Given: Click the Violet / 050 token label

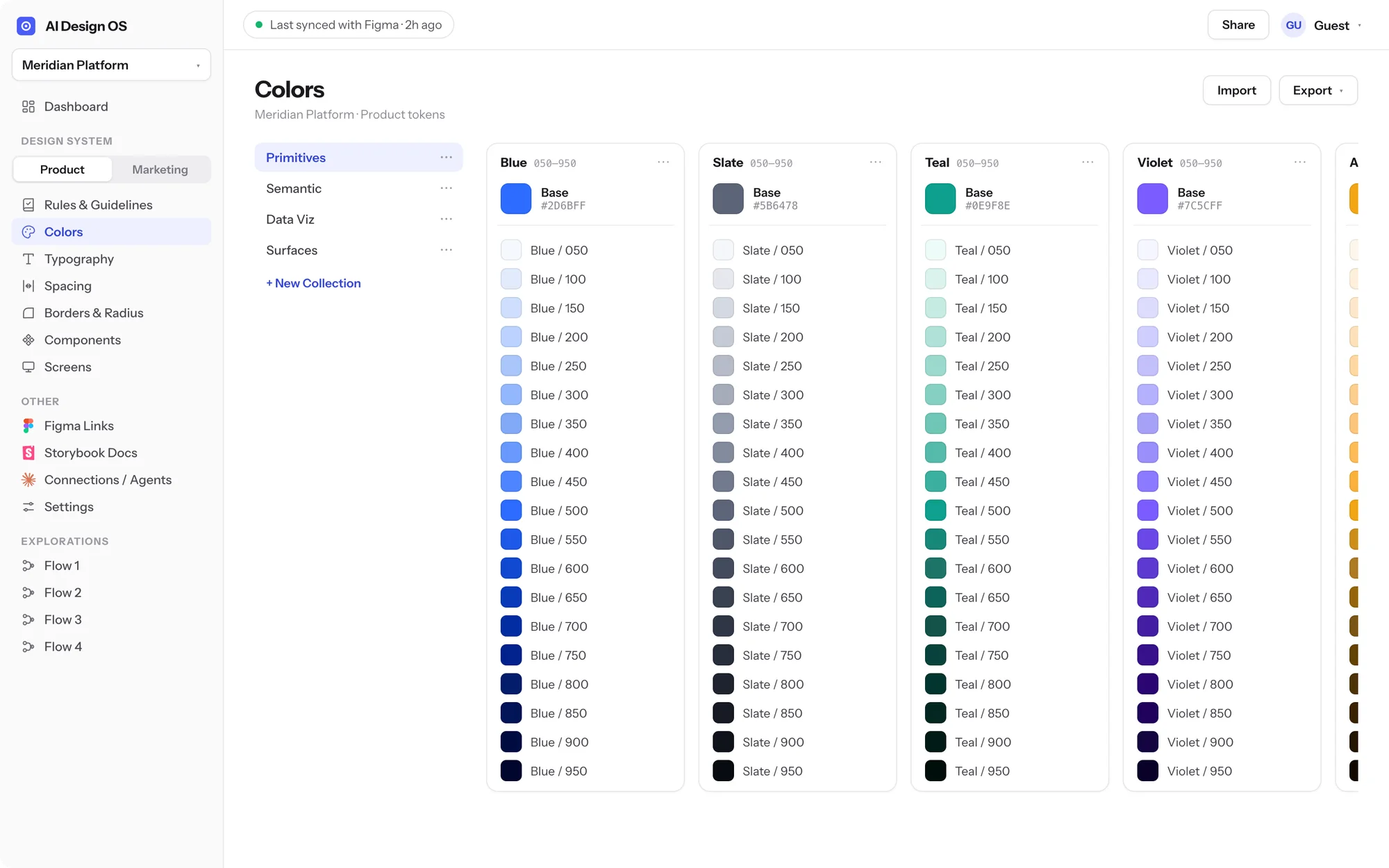Looking at the screenshot, I should [x=1199, y=250].
